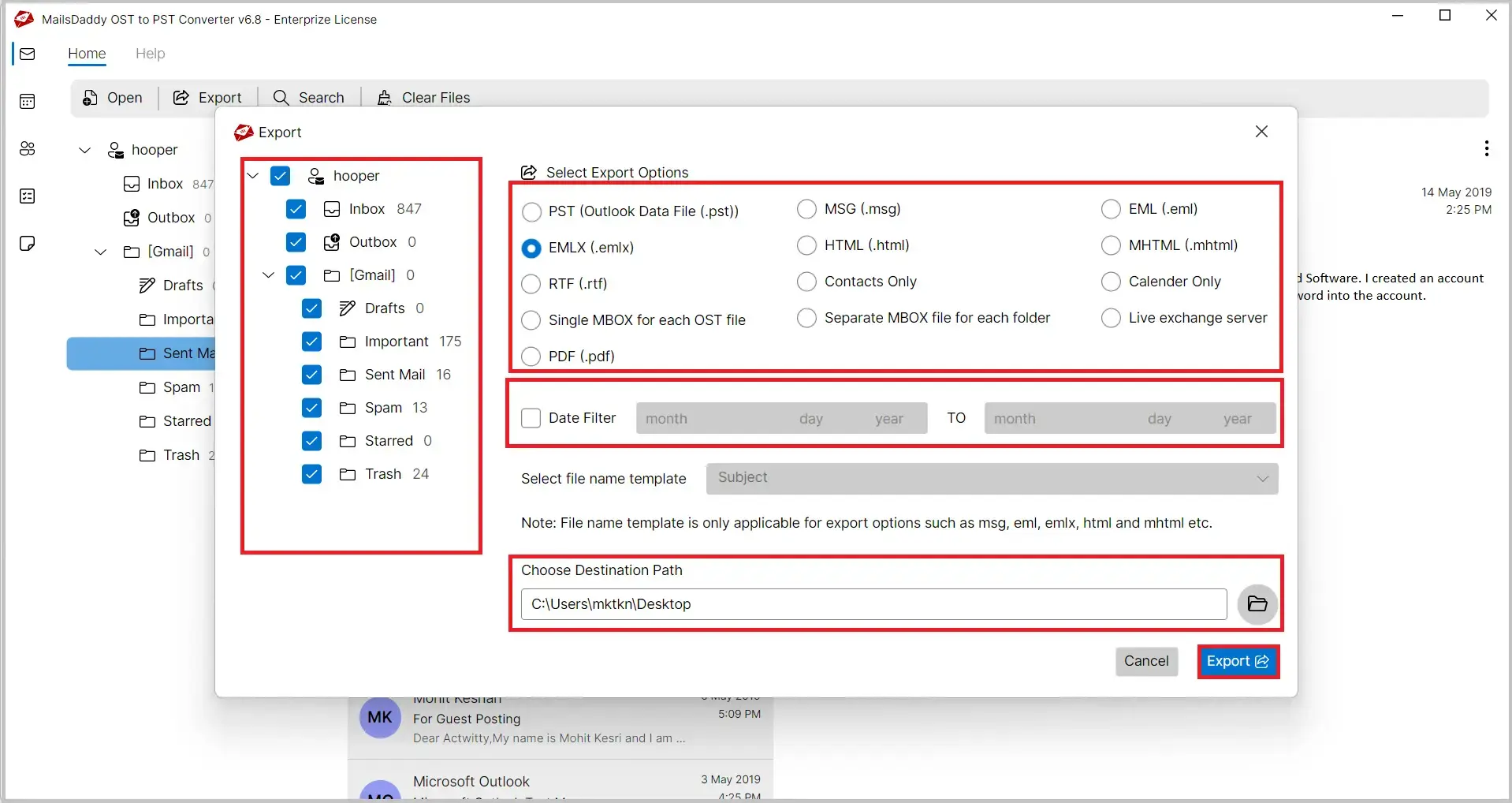Open the notes sidebar icon
1512x803 pixels.
[x=28, y=243]
